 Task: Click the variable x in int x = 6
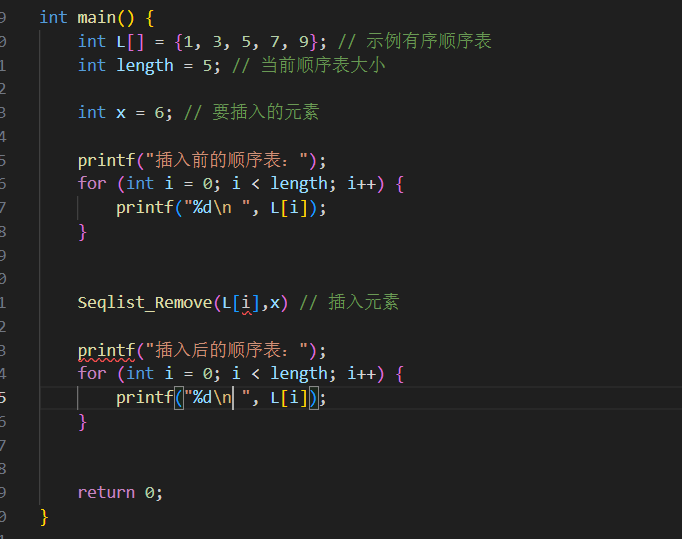(x=120, y=113)
